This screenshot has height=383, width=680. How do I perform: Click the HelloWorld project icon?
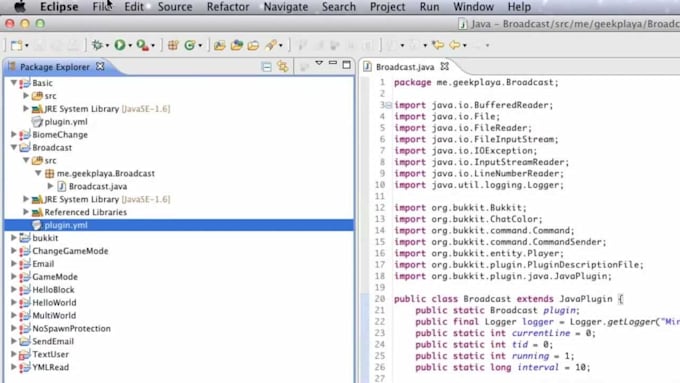click(x=25, y=303)
